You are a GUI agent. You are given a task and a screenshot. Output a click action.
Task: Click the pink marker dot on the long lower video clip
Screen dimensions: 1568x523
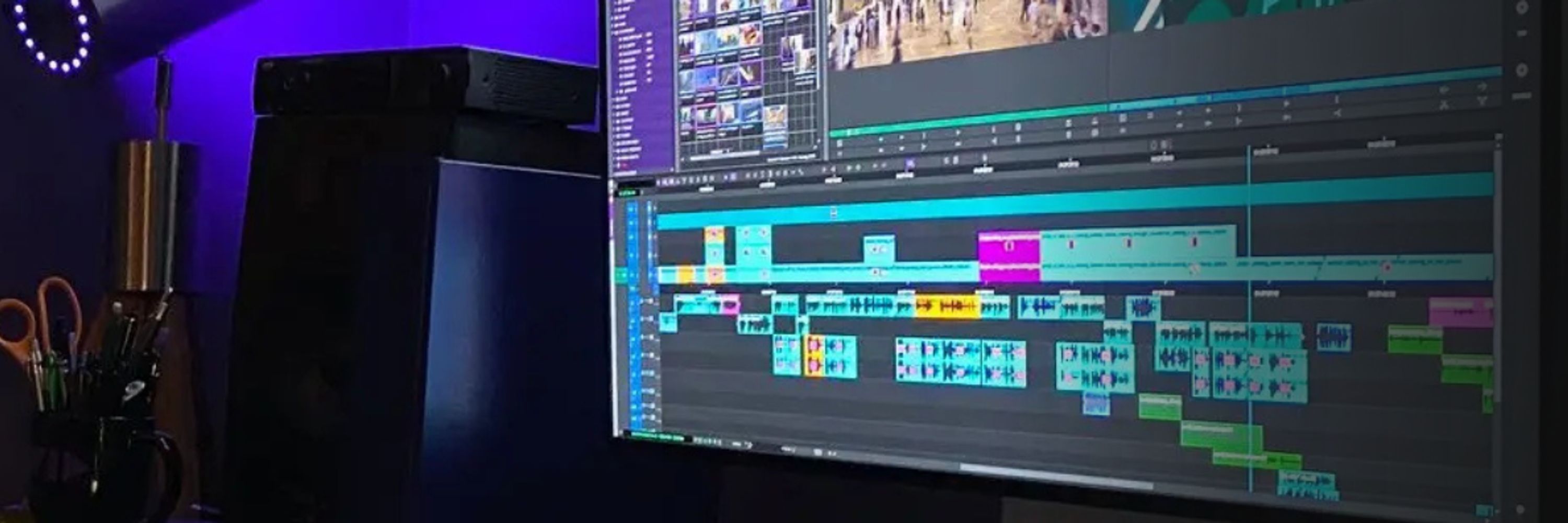(x=1387, y=267)
